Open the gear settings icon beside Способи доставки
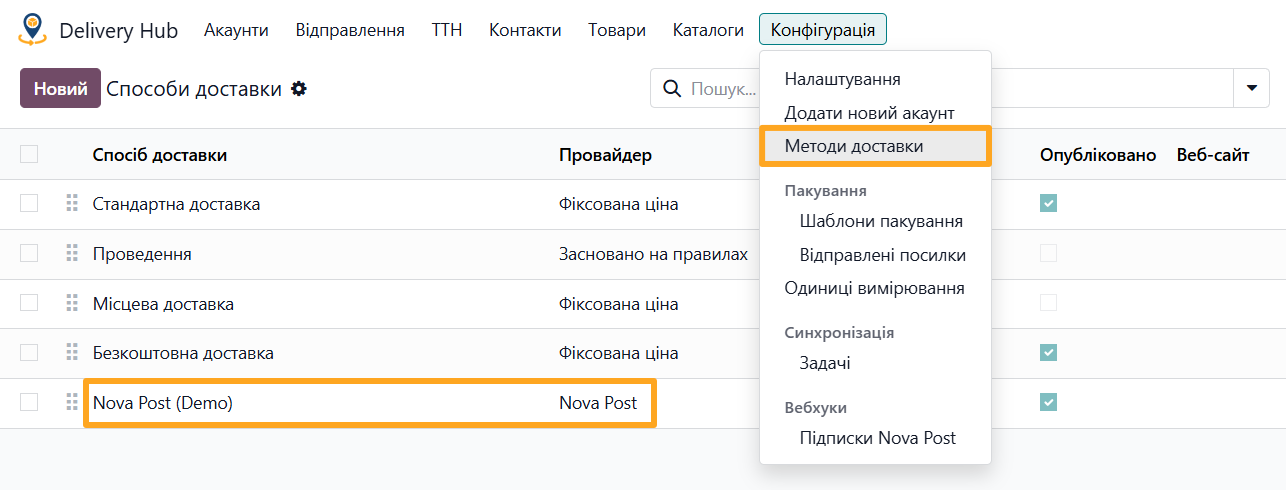The height and width of the screenshot is (490, 1286). 298,89
